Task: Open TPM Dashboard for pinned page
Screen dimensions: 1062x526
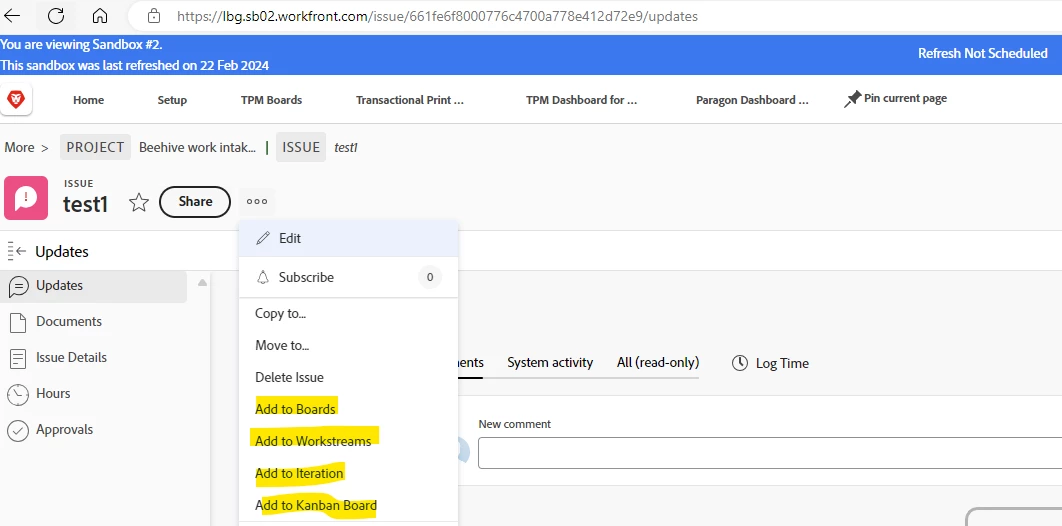Action: point(582,100)
